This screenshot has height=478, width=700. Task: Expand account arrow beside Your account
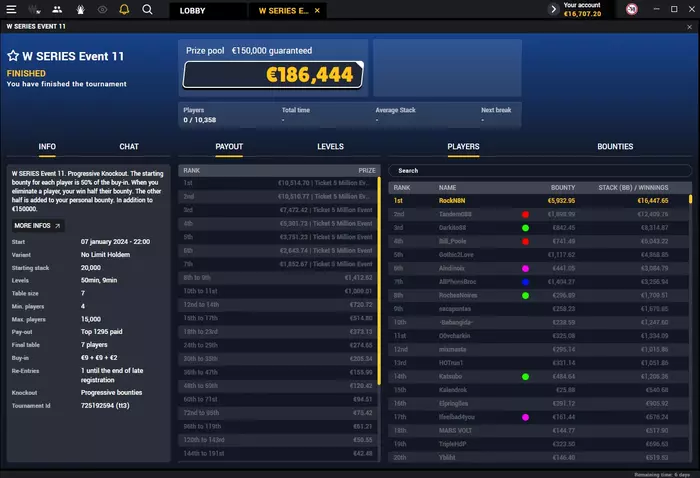click(553, 9)
